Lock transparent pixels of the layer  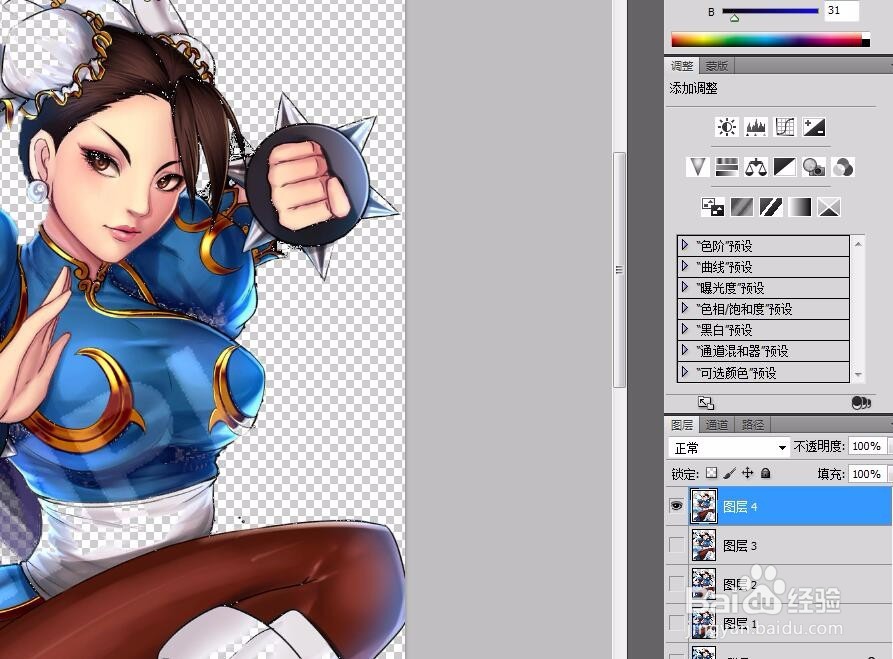click(711, 473)
